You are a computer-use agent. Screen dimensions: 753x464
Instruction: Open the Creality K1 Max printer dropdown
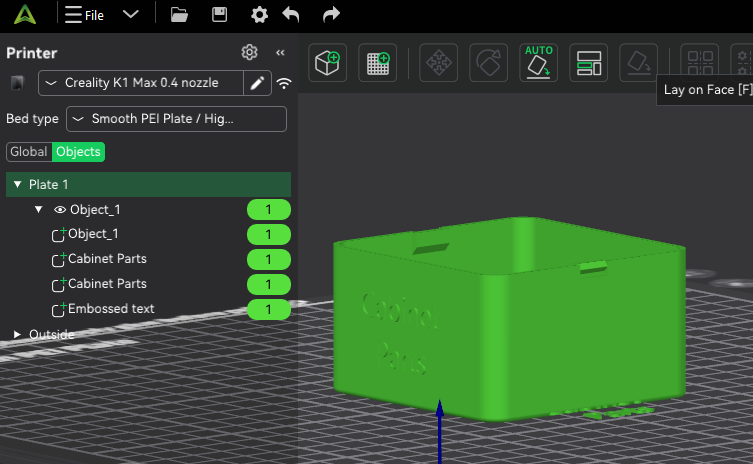click(142, 83)
